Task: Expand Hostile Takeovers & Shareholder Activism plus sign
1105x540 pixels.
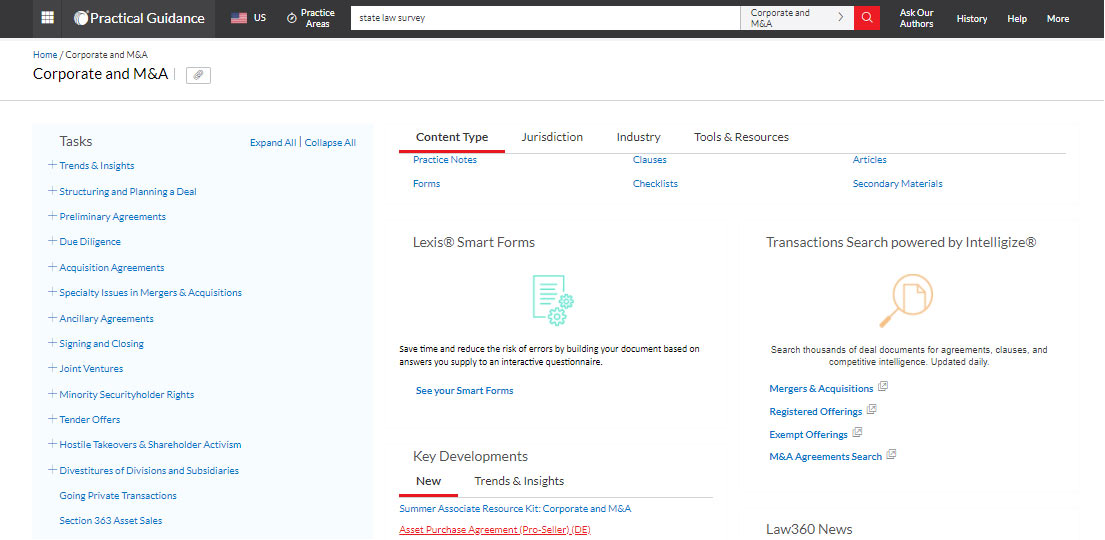Action: pos(52,444)
